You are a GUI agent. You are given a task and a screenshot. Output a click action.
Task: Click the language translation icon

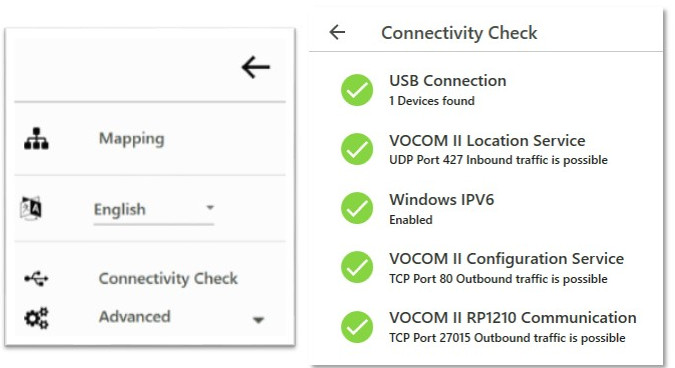[31, 208]
